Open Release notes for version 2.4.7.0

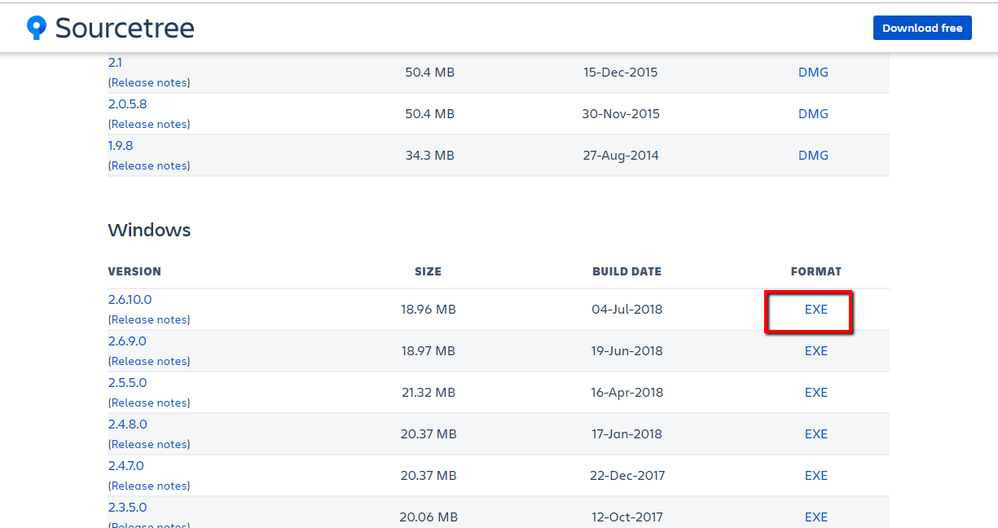coord(149,486)
